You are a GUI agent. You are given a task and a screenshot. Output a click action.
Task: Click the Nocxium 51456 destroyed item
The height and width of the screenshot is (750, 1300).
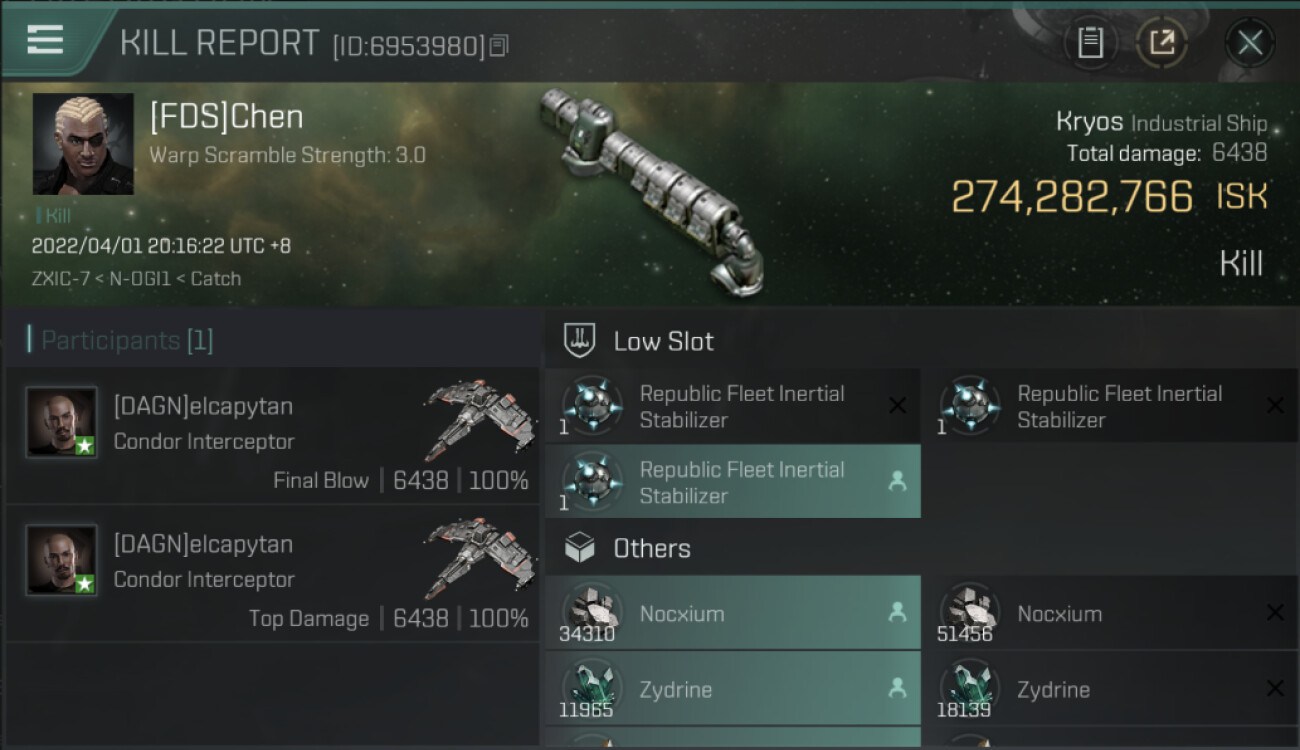tap(1110, 613)
